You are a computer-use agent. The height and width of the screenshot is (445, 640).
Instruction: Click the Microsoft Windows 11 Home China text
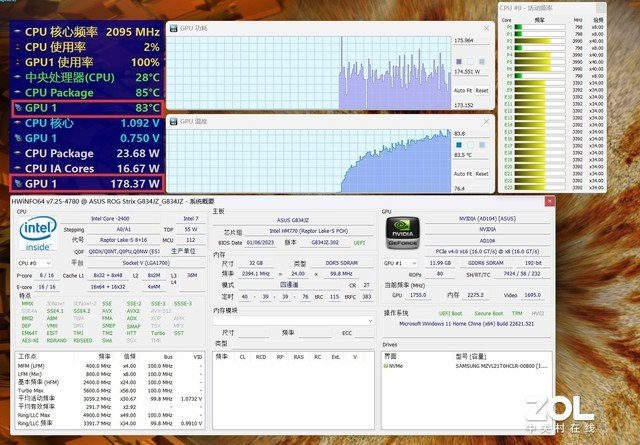pos(466,324)
